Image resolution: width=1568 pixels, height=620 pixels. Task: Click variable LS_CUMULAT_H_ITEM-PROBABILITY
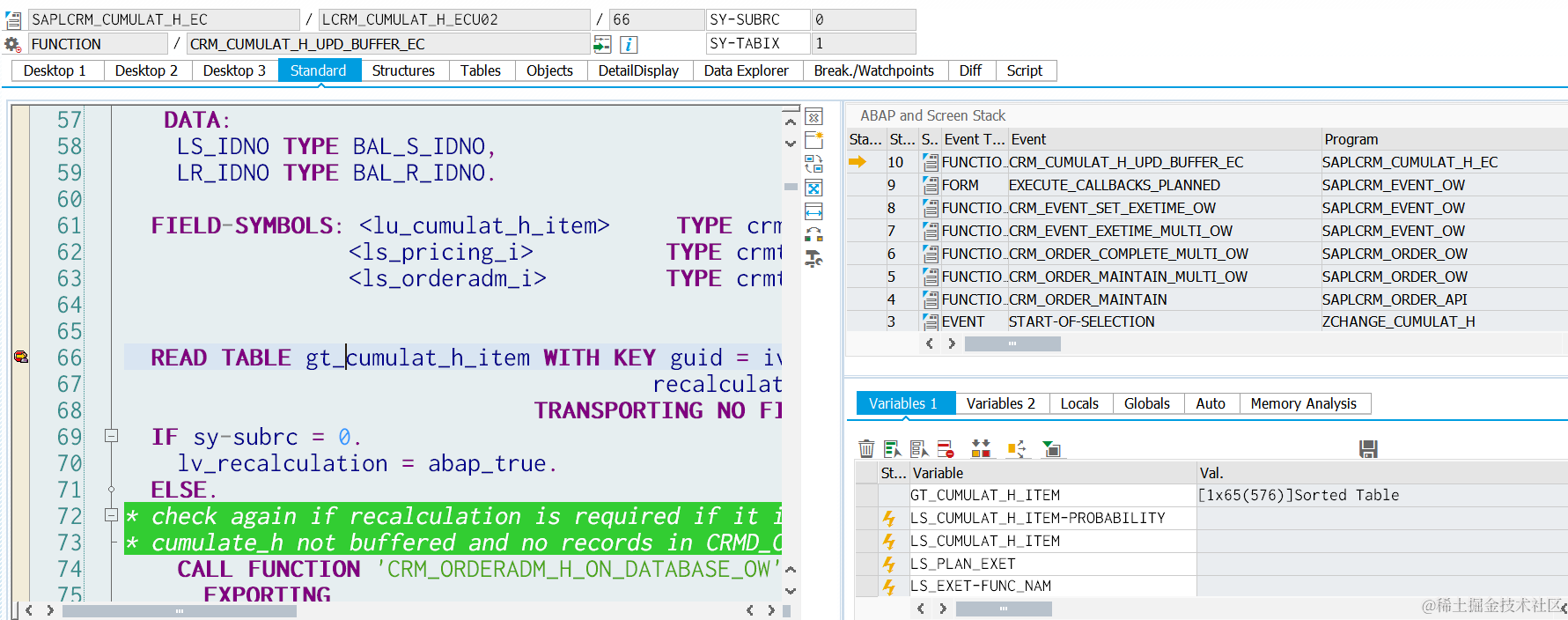[x=1038, y=518]
